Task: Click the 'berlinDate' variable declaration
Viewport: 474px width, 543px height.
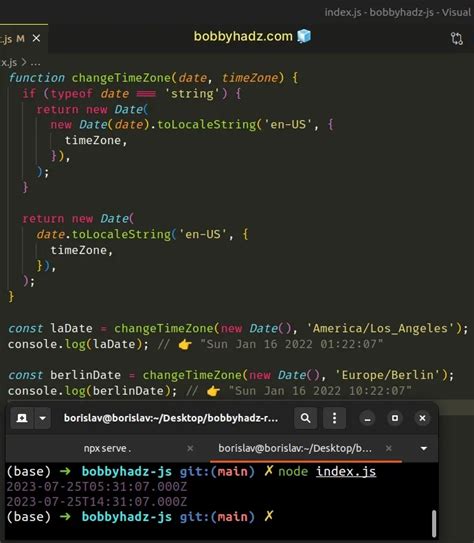Action: (86, 375)
